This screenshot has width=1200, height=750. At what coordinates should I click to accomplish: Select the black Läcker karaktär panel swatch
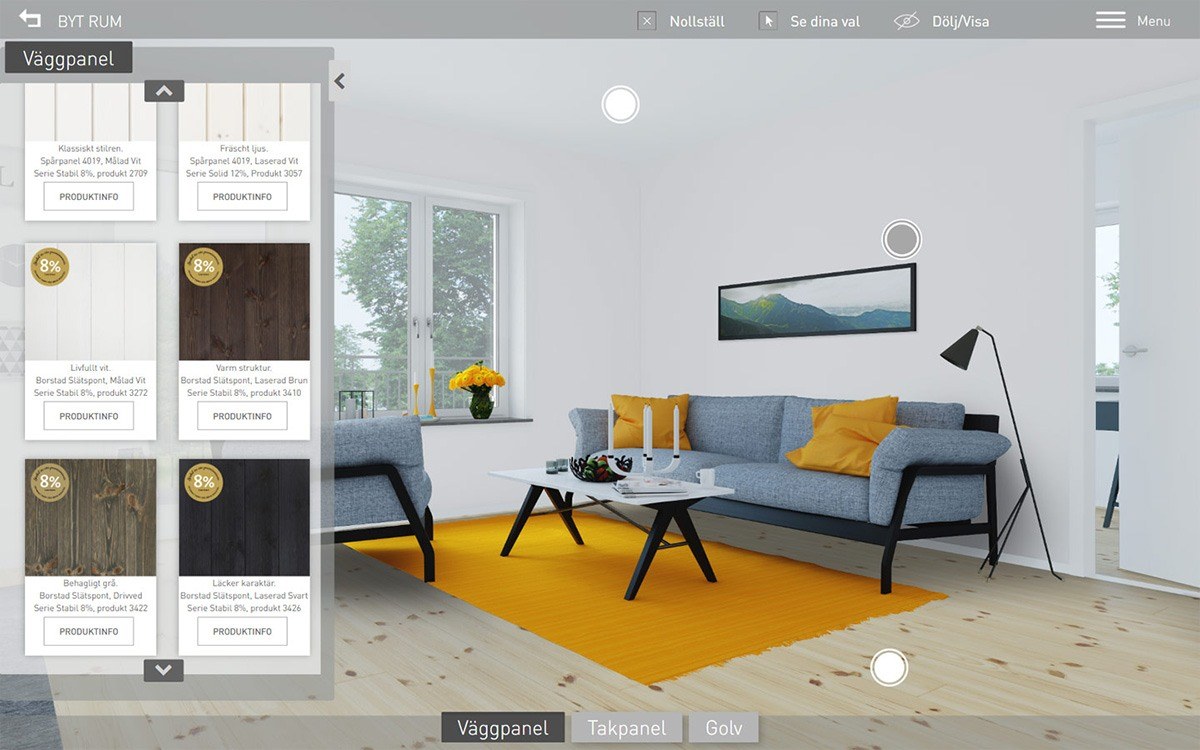[x=244, y=517]
